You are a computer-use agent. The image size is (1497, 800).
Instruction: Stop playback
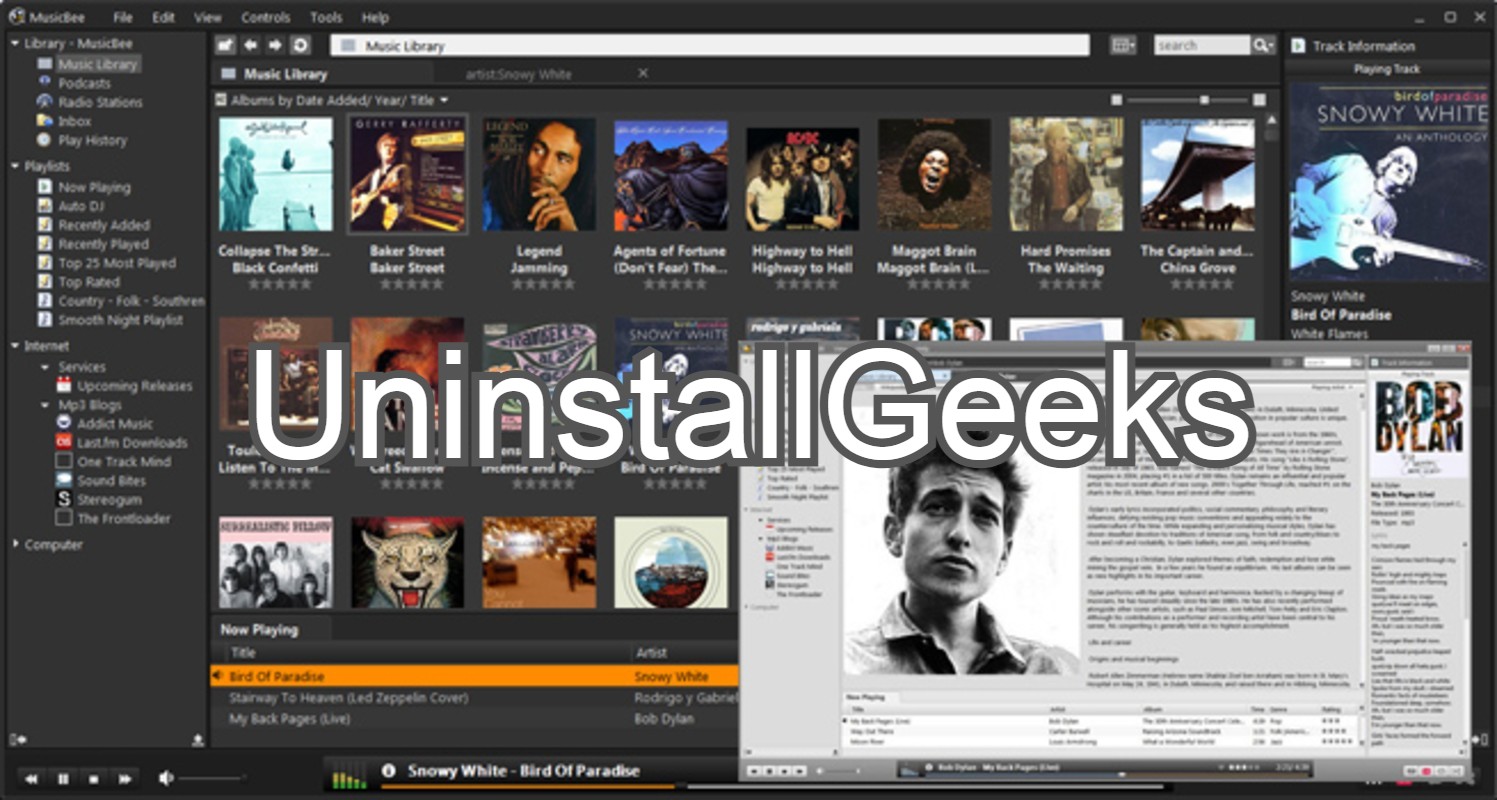point(94,778)
